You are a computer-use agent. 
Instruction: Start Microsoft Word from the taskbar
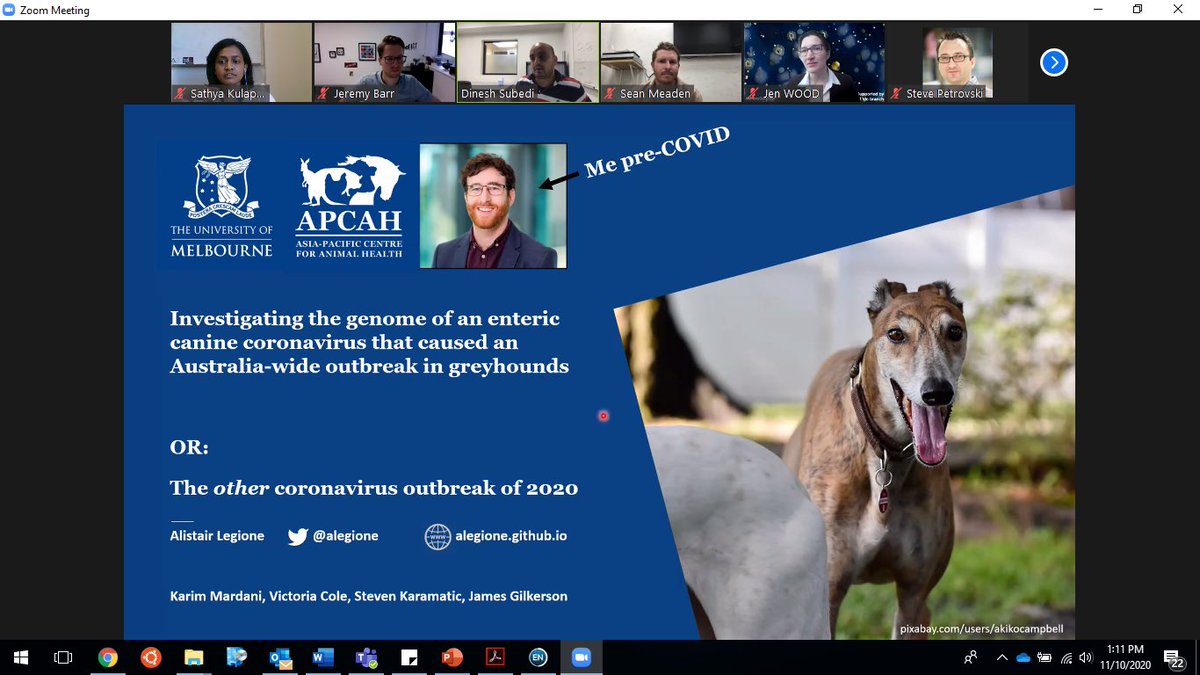(322, 658)
